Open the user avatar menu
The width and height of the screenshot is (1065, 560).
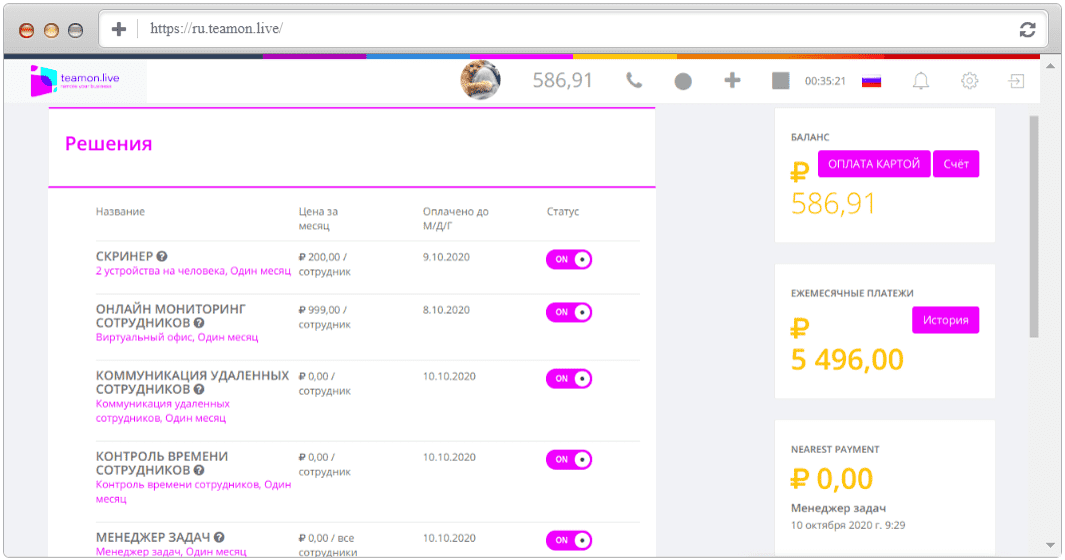tap(480, 80)
